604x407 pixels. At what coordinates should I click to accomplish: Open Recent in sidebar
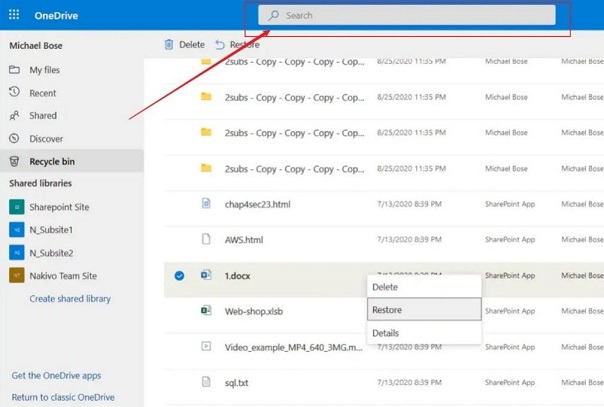coord(43,93)
